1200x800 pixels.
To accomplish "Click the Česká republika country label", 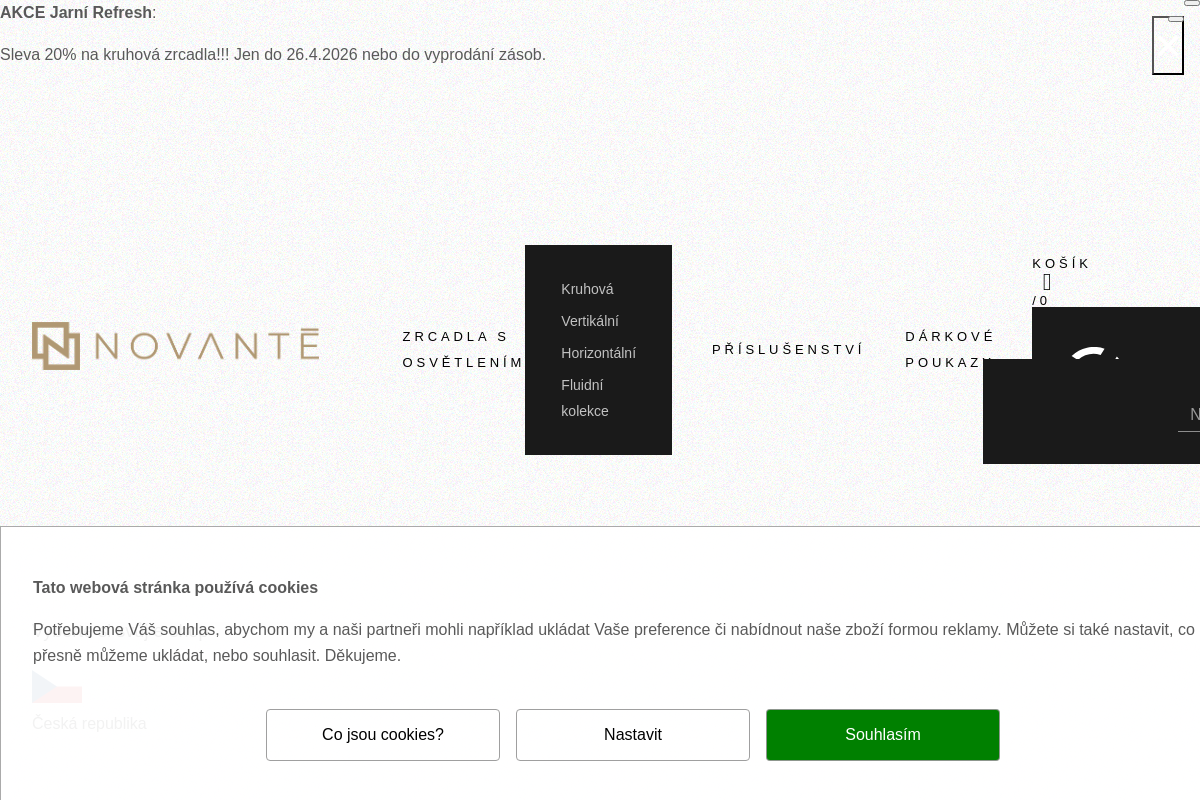I will point(89,723).
